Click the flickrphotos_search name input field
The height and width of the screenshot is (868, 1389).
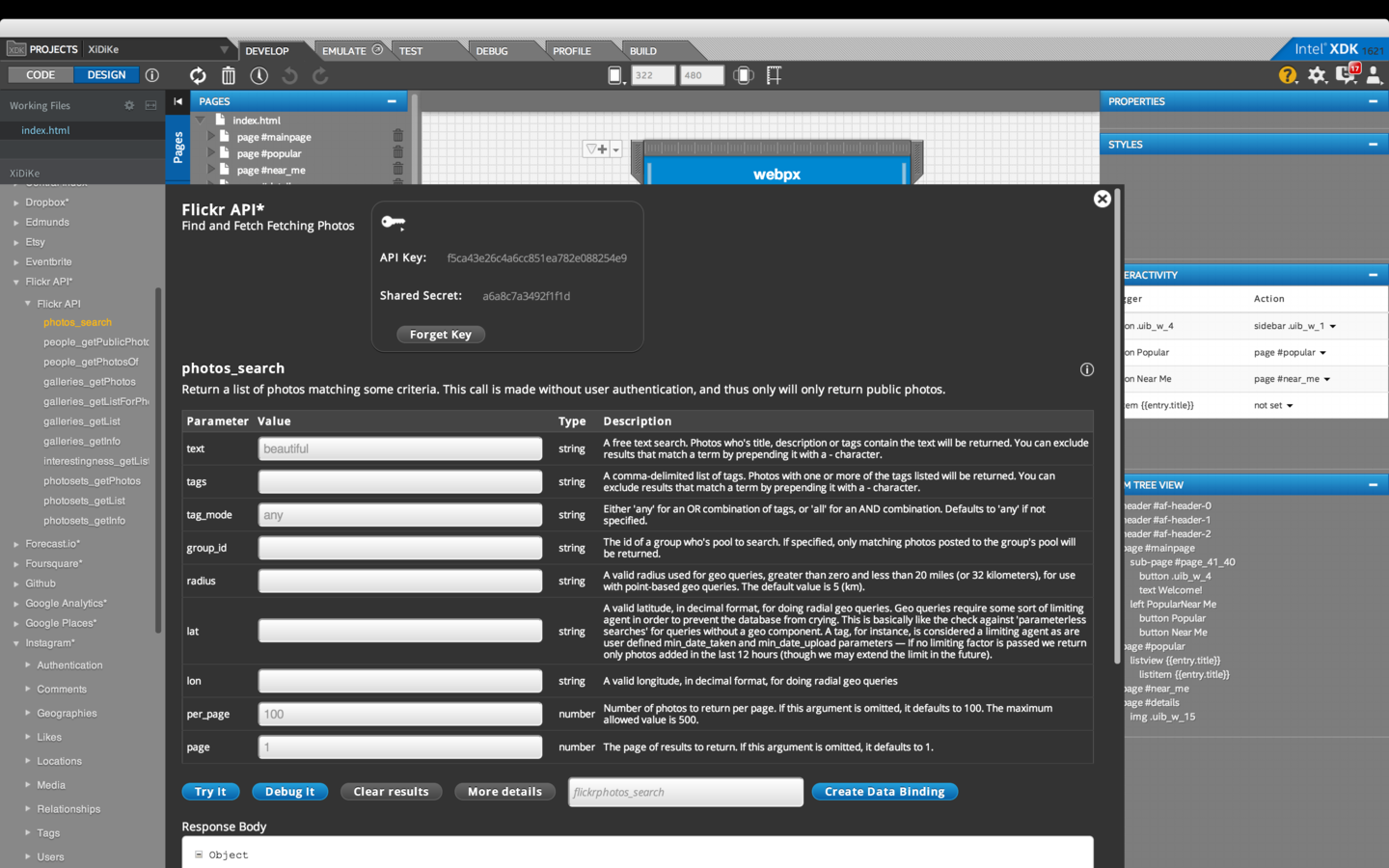click(x=686, y=792)
